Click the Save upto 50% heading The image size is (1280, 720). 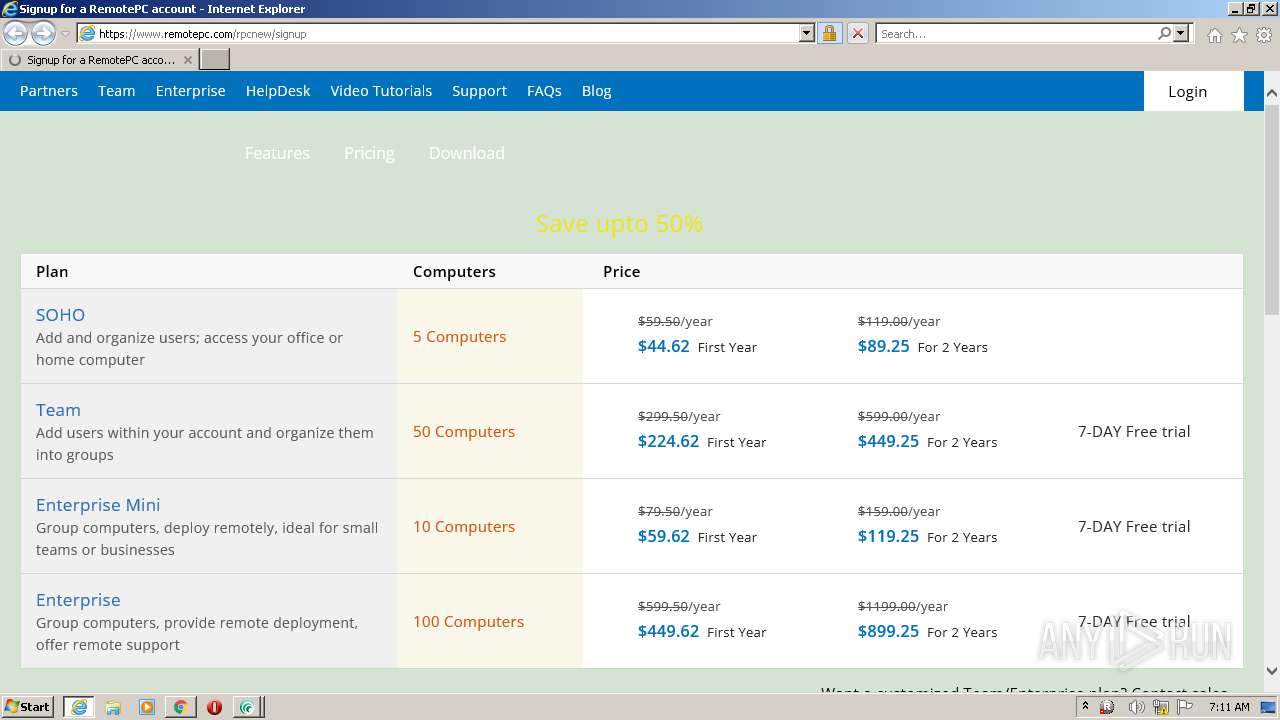[x=619, y=224]
